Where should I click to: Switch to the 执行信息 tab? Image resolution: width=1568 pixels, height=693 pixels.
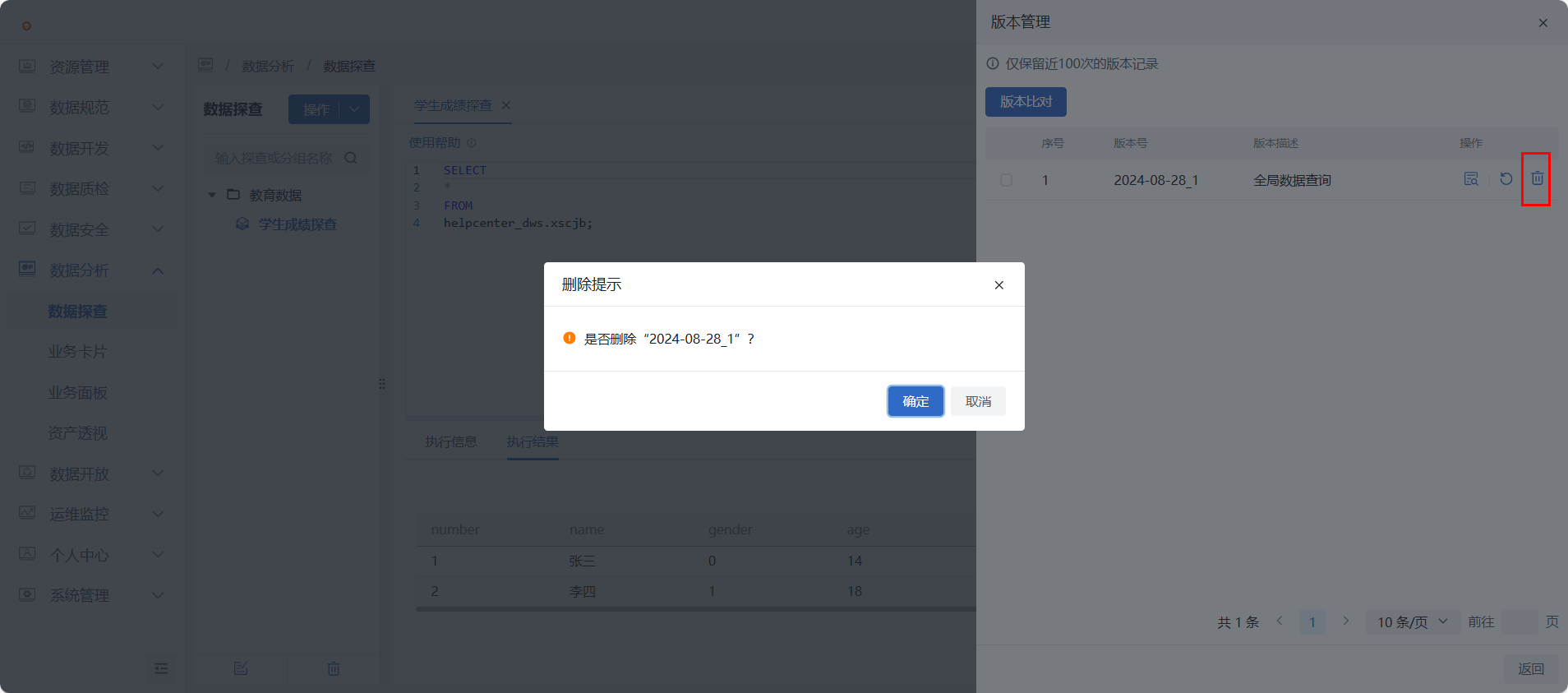pyautogui.click(x=451, y=442)
